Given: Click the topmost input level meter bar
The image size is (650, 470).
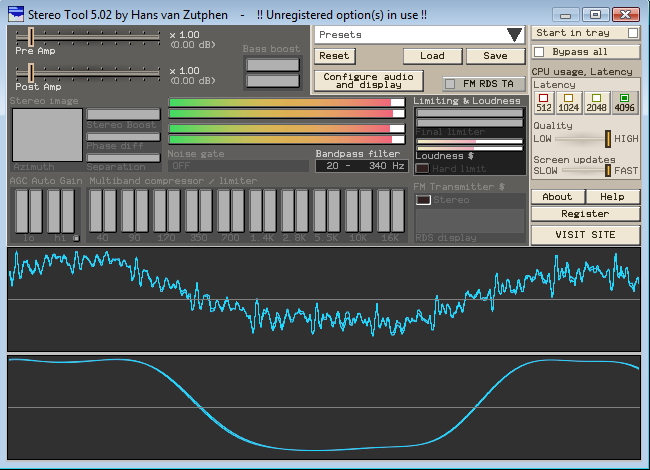Looking at the screenshot, I should click(x=287, y=102).
